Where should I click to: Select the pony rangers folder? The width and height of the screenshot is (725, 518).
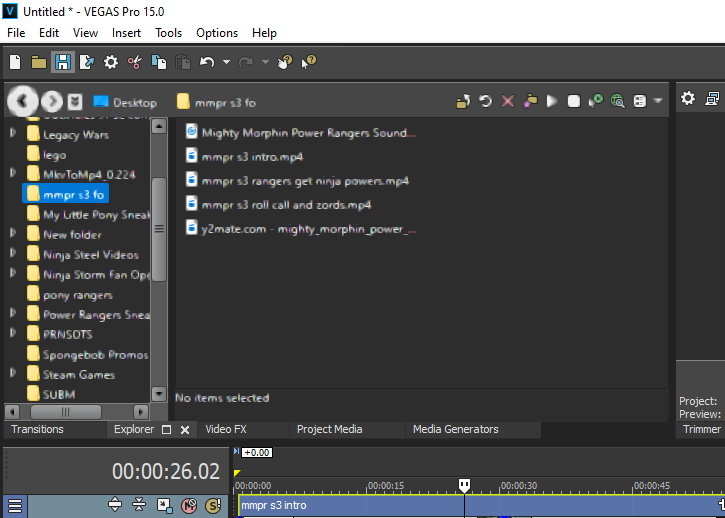point(70,295)
